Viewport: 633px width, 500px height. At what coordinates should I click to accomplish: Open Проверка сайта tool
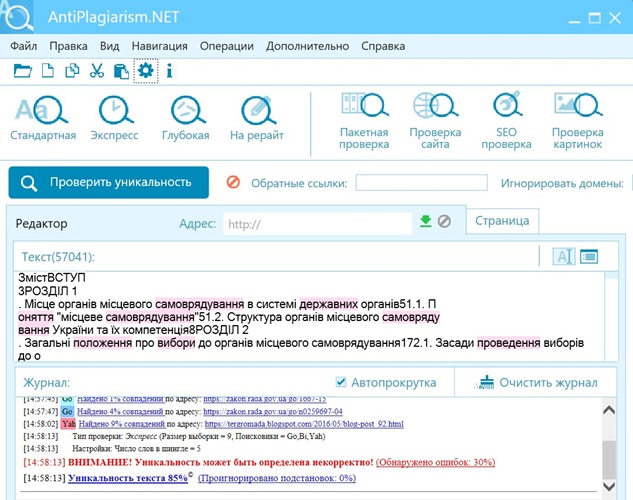coord(435,121)
